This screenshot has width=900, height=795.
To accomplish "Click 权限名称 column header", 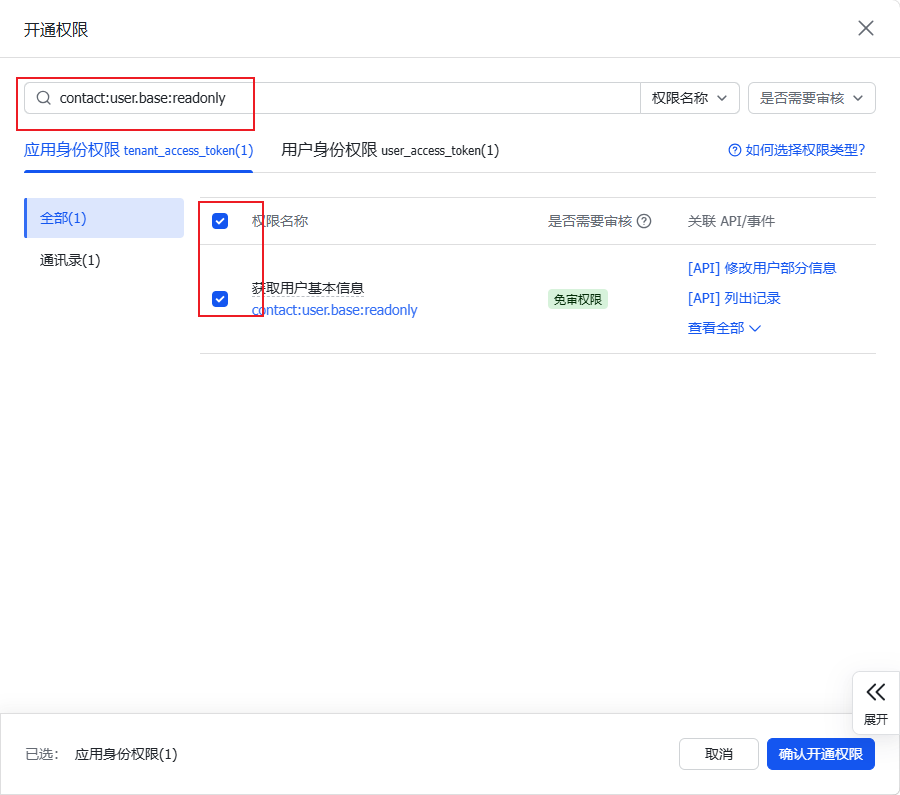I will point(280,221).
